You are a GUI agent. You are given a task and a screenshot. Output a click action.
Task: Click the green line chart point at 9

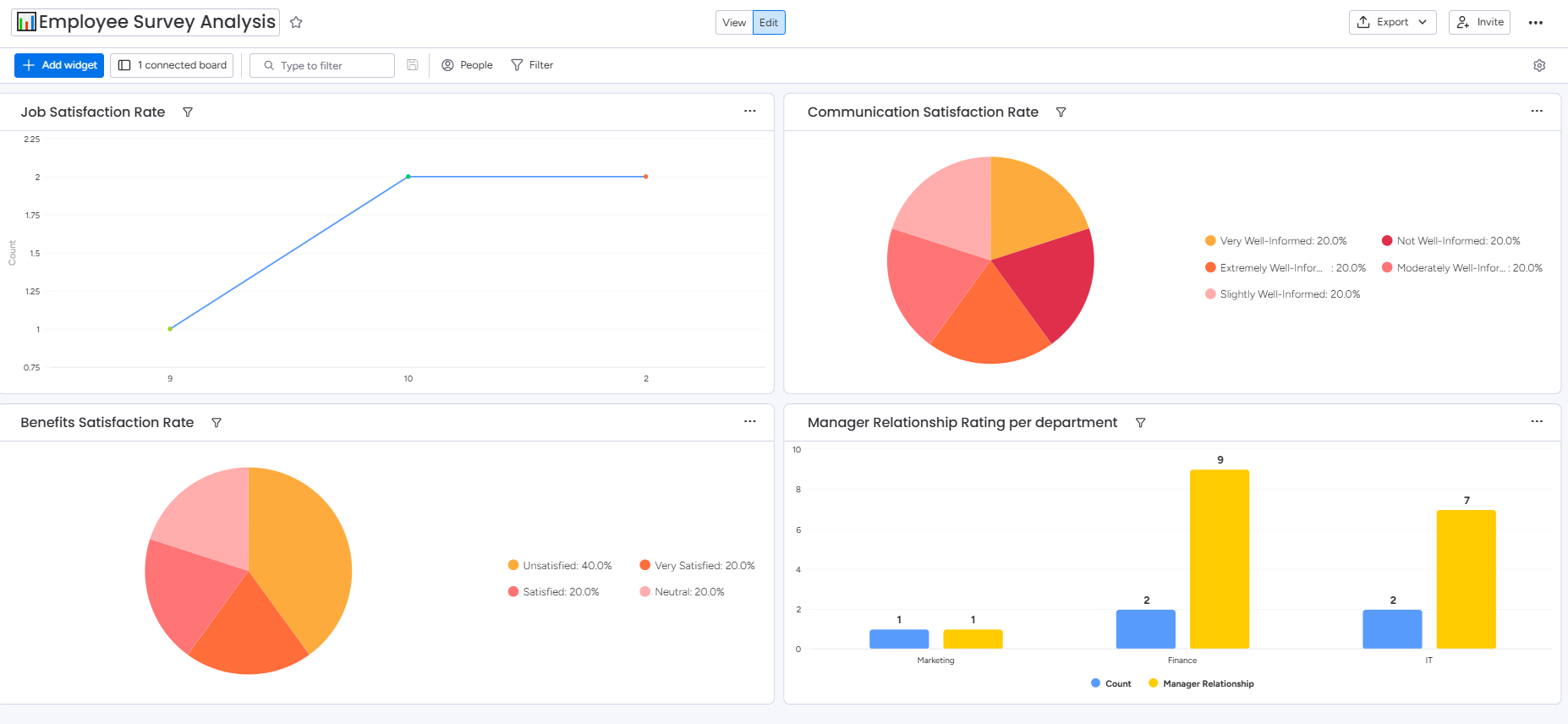click(x=170, y=328)
